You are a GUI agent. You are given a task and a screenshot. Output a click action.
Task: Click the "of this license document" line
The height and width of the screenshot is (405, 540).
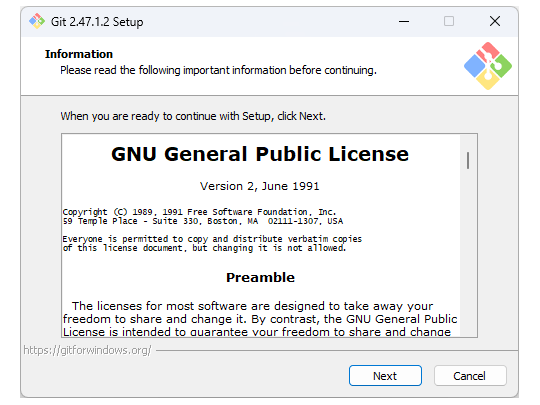point(204,248)
